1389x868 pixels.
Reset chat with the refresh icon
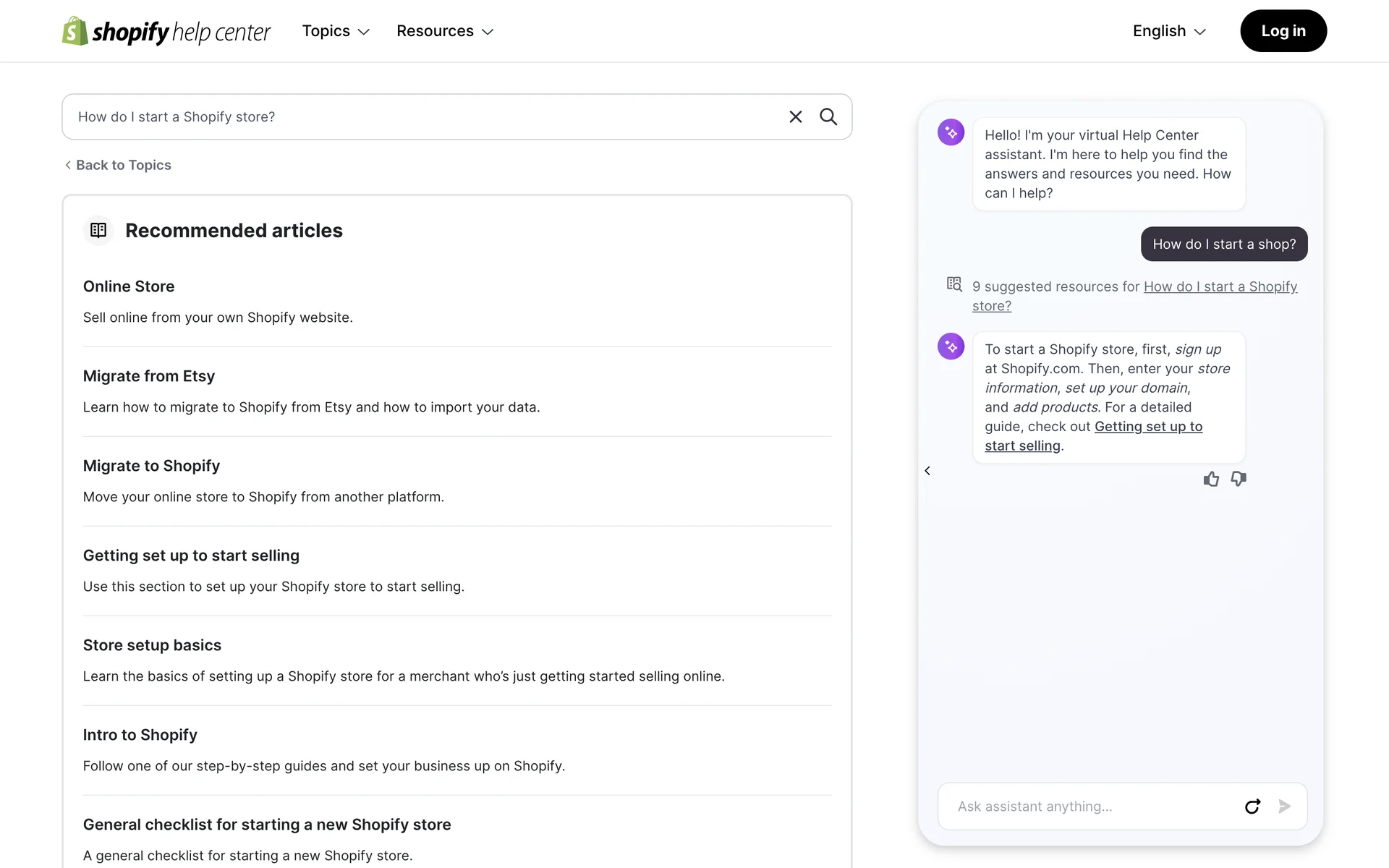pos(1252,806)
